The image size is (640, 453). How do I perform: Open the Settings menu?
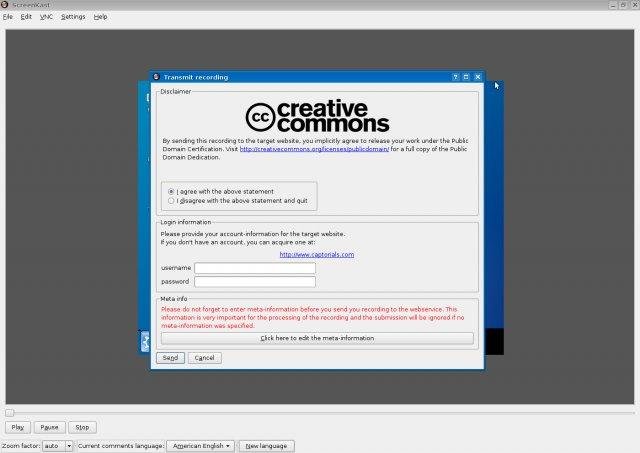73,17
